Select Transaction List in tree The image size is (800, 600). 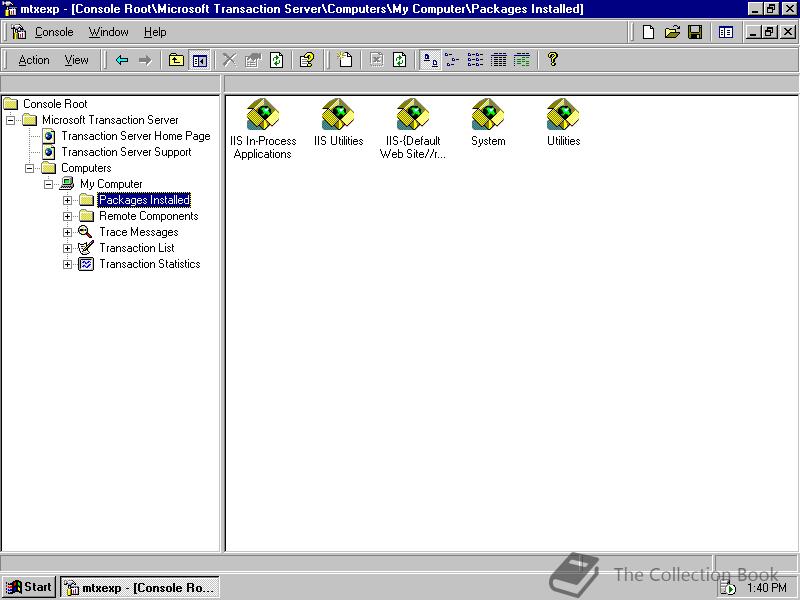[137, 248]
